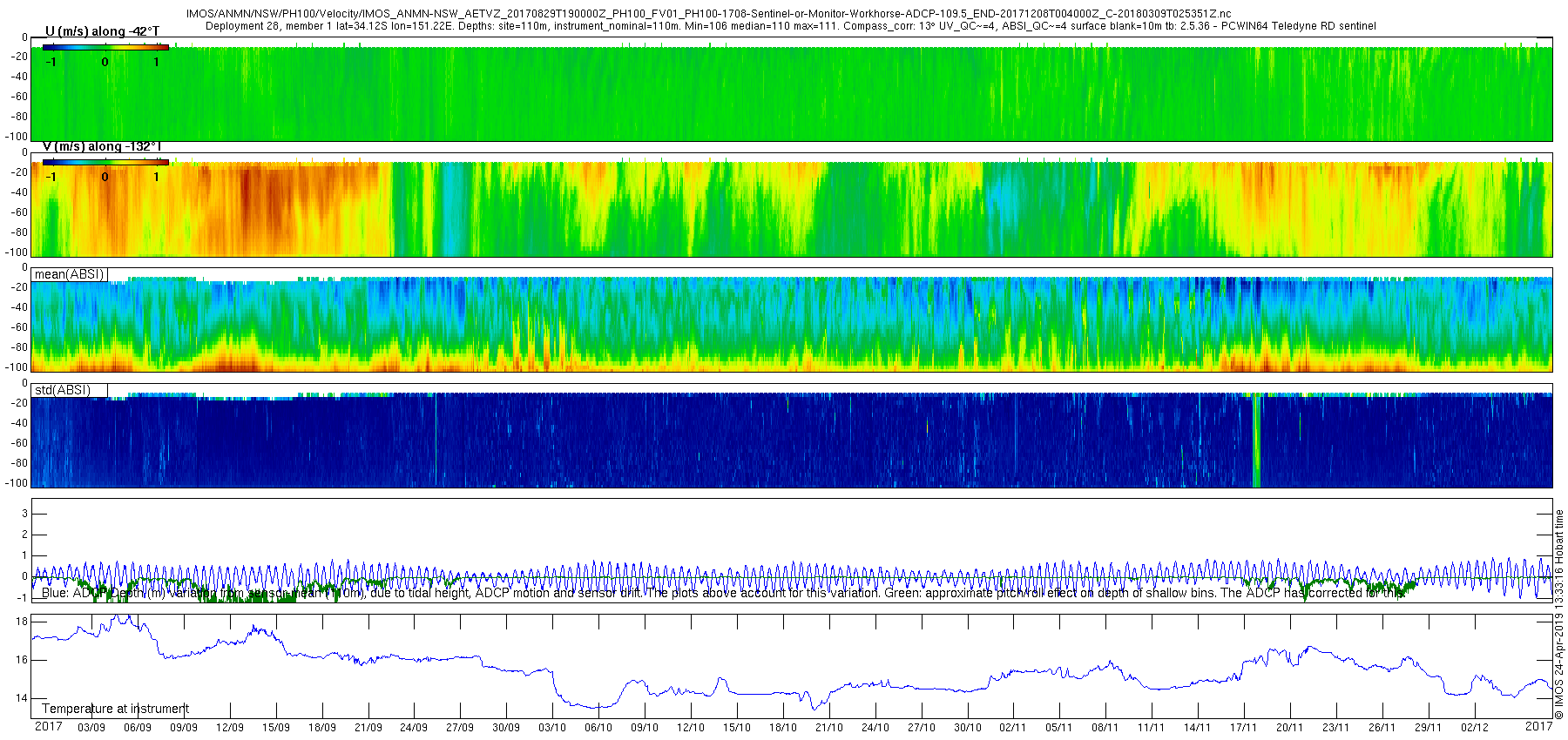
Task: Click the '-1' label under U colorbar
Action: point(51,62)
